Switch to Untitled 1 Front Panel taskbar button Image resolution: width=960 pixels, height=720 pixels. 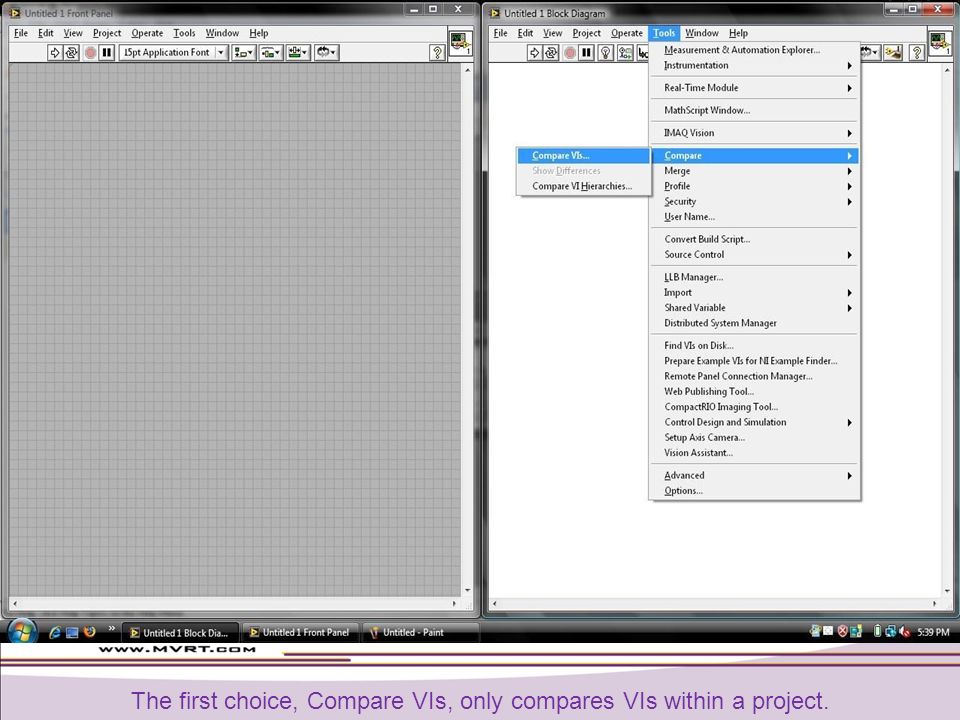300,632
